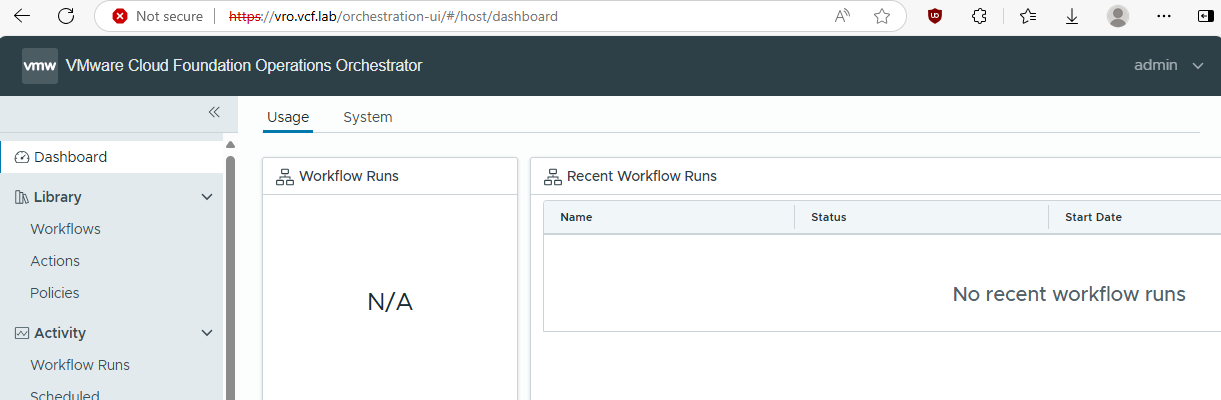Image resolution: width=1221 pixels, height=400 pixels.
Task: Open the browser Settings and more menu
Action: 1163,16
